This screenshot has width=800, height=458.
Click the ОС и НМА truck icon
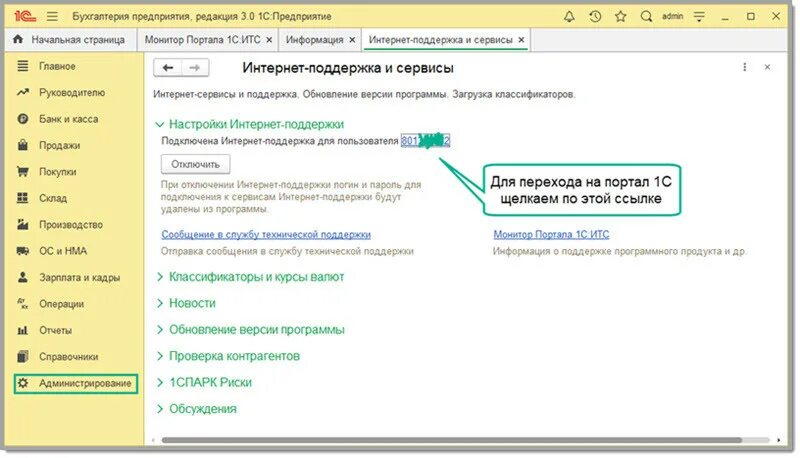coord(22,250)
